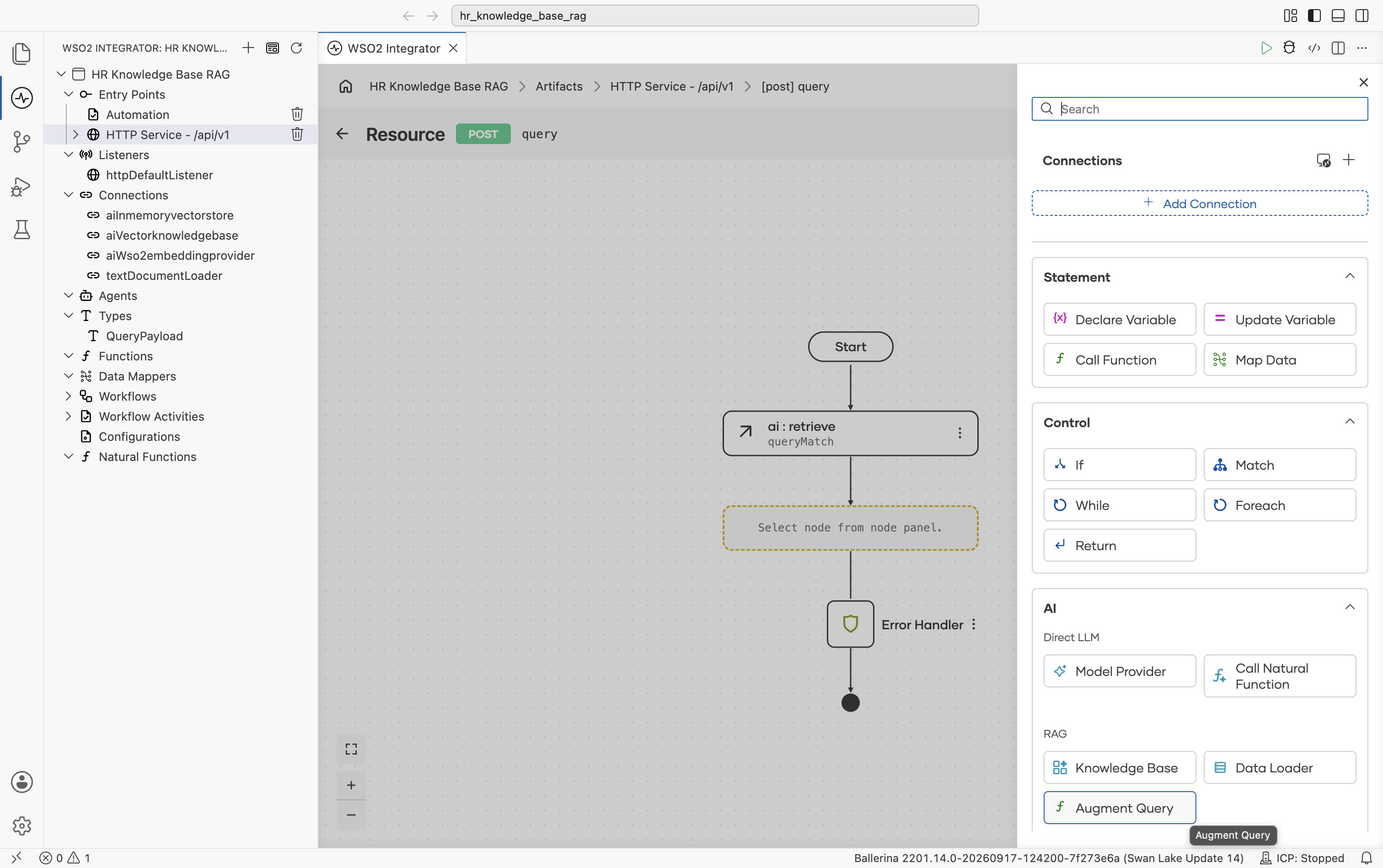1383x868 pixels.
Task: Select the 'Select node from node panel' placeholder
Action: click(850, 528)
